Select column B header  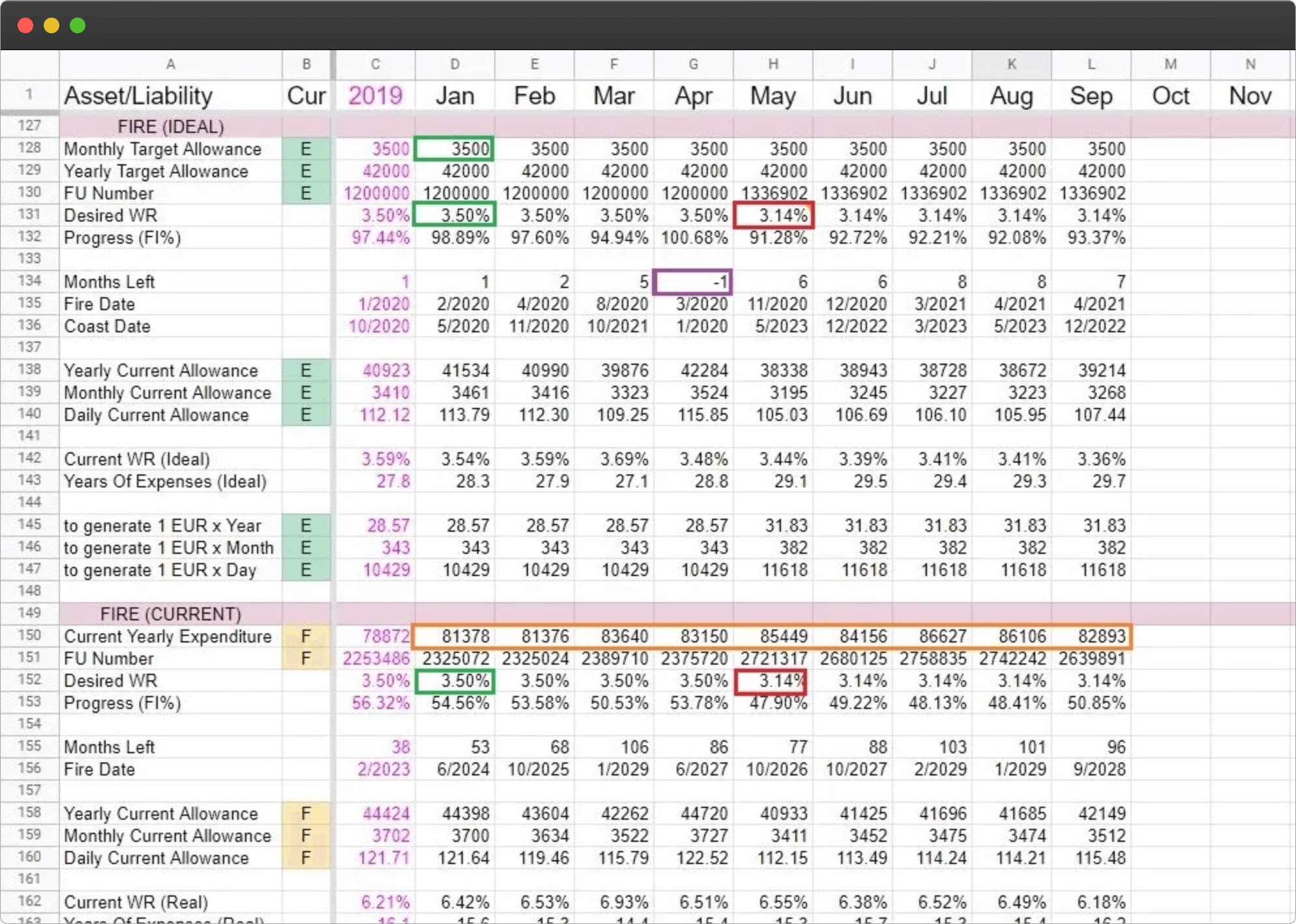[306, 64]
